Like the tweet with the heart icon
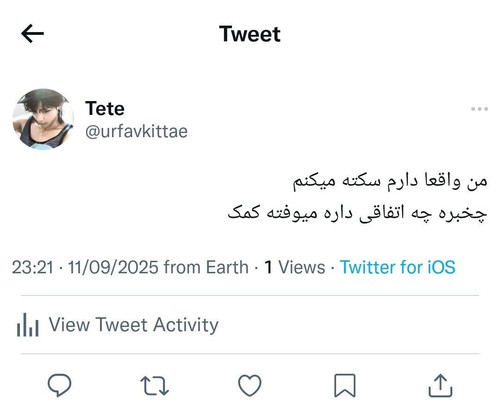The width and height of the screenshot is (500, 410). [250, 385]
